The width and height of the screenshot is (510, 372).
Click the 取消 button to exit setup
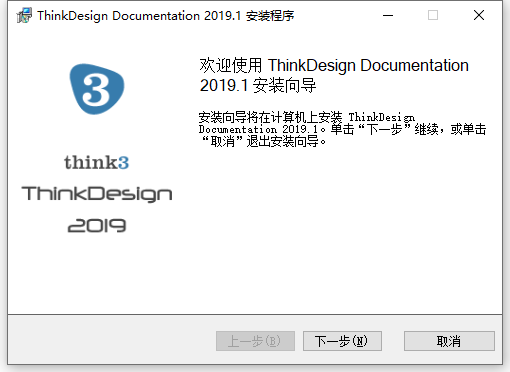click(x=449, y=341)
